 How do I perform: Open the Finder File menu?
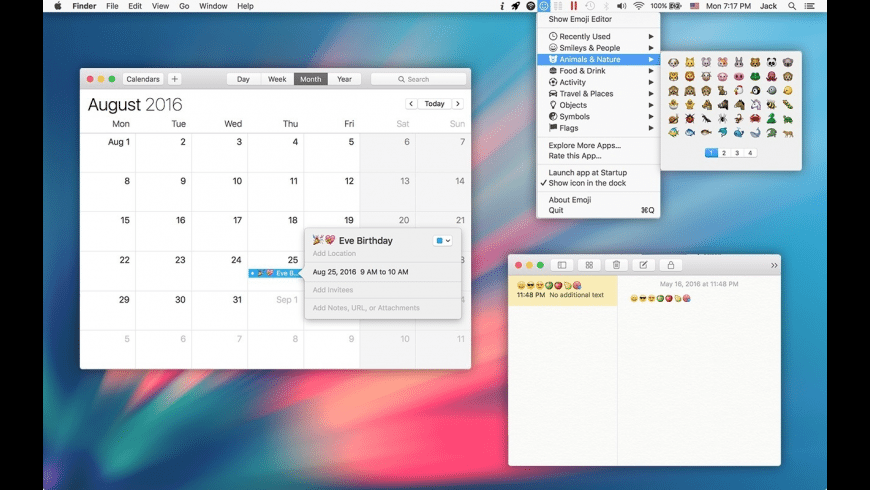[112, 6]
